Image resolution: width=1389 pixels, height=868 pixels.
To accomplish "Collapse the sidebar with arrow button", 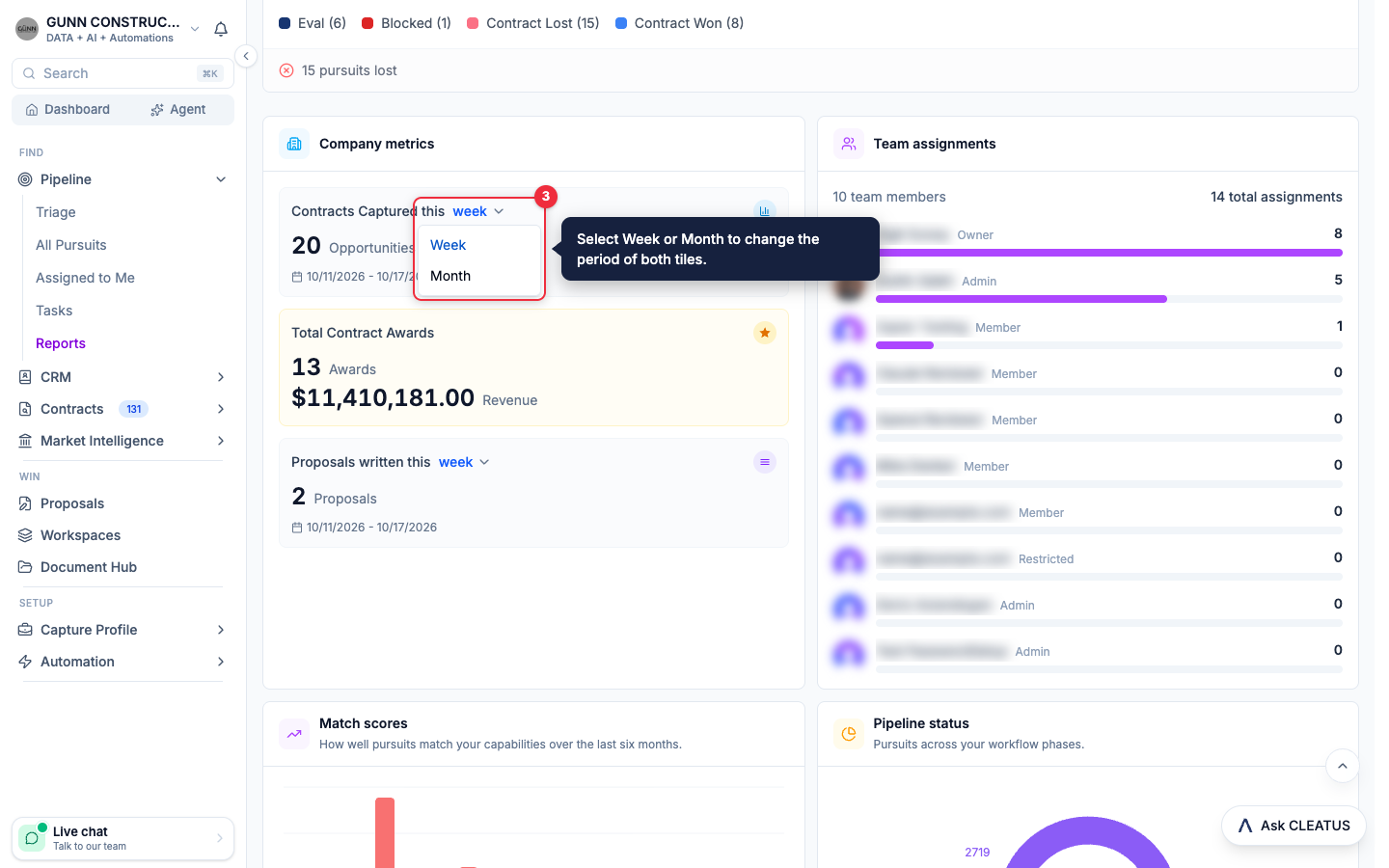I will 246,56.
